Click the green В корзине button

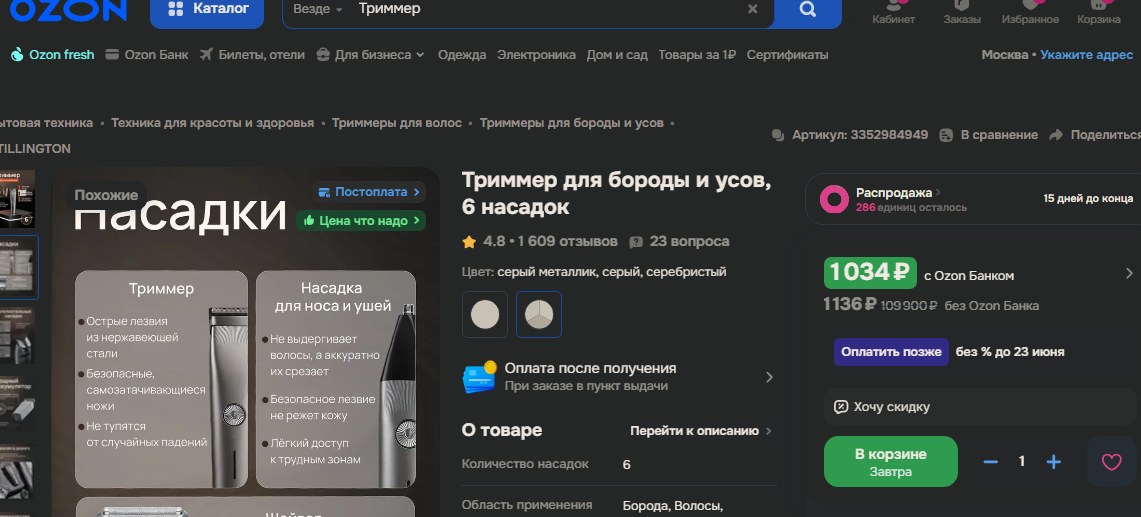tap(890, 461)
